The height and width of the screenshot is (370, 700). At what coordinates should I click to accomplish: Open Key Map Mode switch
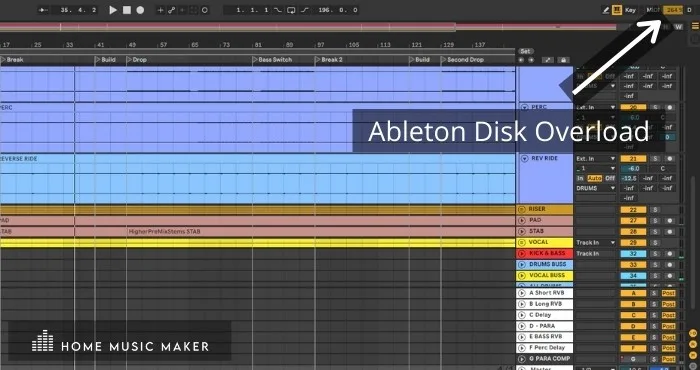point(630,10)
